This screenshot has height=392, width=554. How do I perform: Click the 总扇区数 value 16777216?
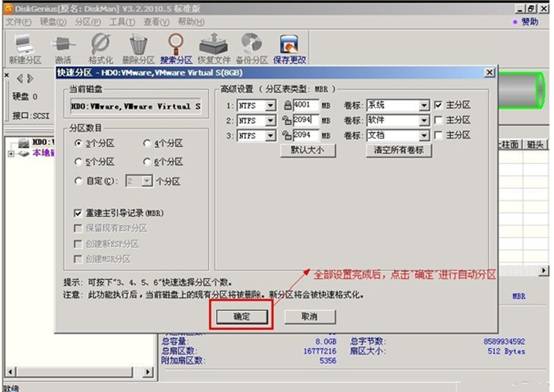point(320,351)
